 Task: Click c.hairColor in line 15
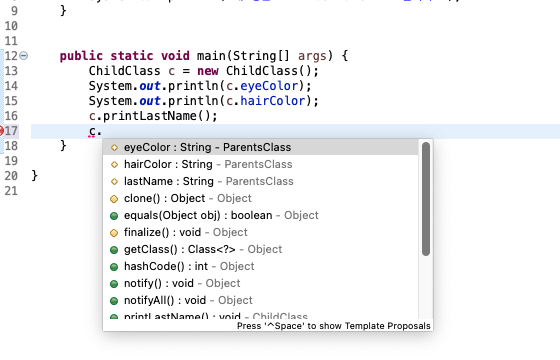pyautogui.click(x=266, y=101)
